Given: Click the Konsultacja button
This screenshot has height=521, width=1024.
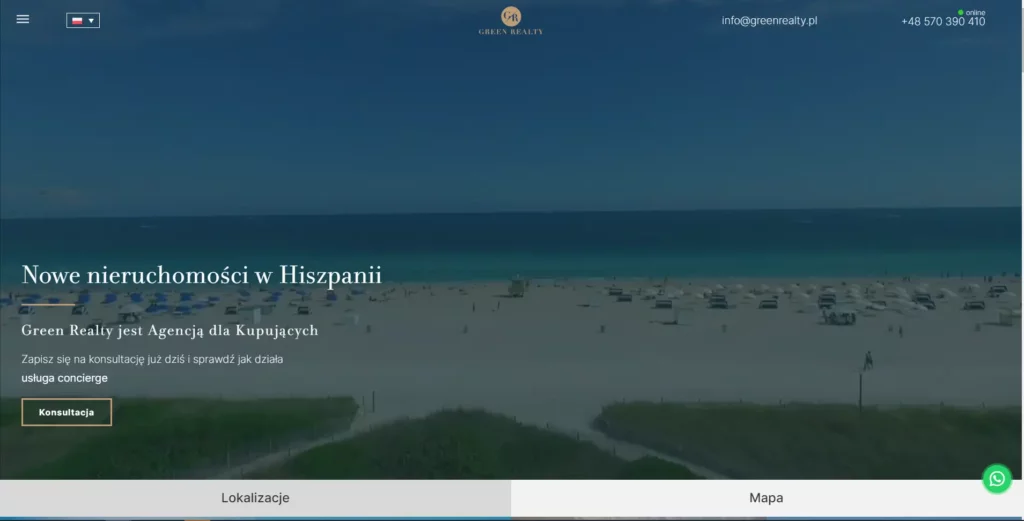Looking at the screenshot, I should click(67, 412).
